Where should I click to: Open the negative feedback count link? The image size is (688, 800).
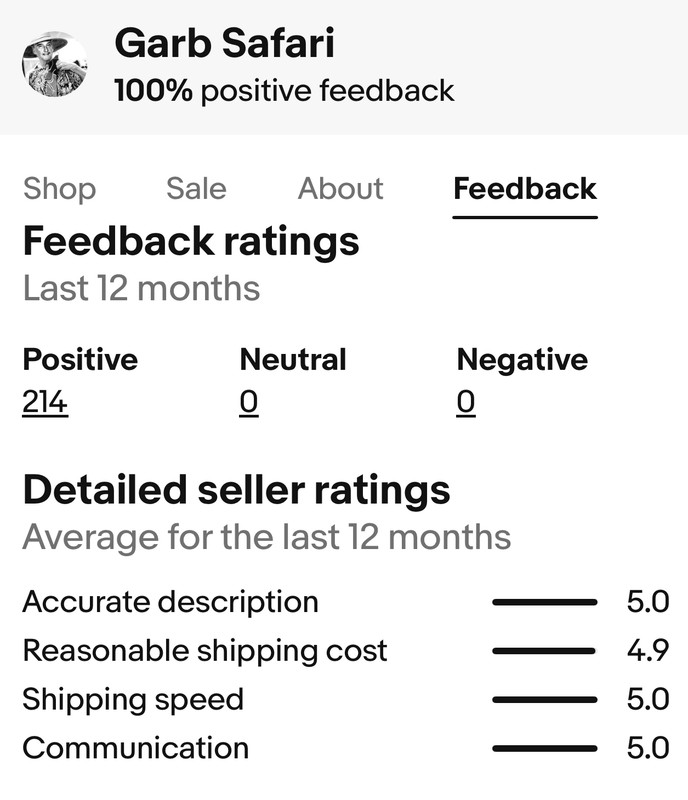point(465,402)
